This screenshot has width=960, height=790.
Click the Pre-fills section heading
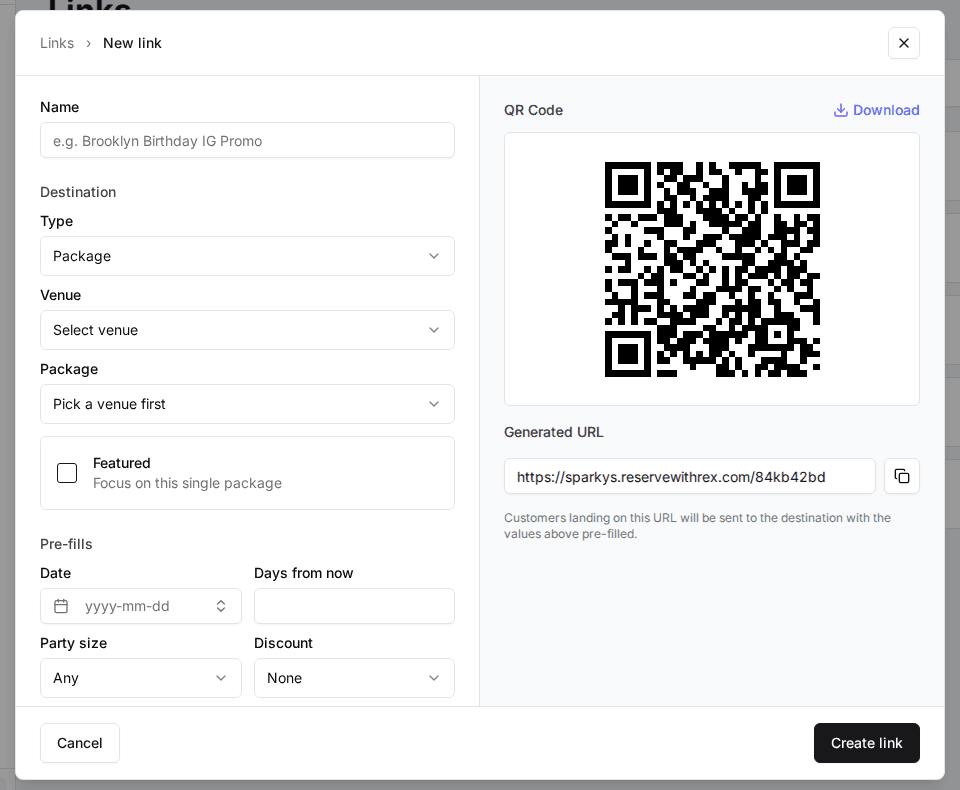point(66,544)
